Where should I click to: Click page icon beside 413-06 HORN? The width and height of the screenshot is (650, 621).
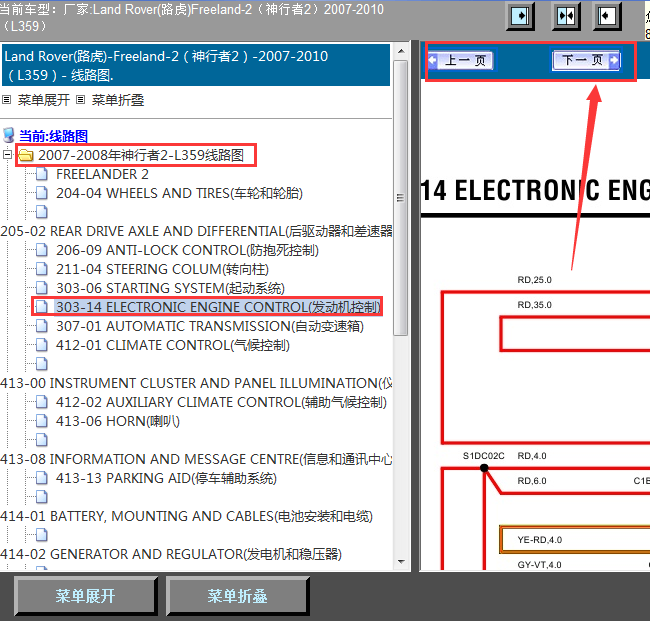[x=41, y=421]
